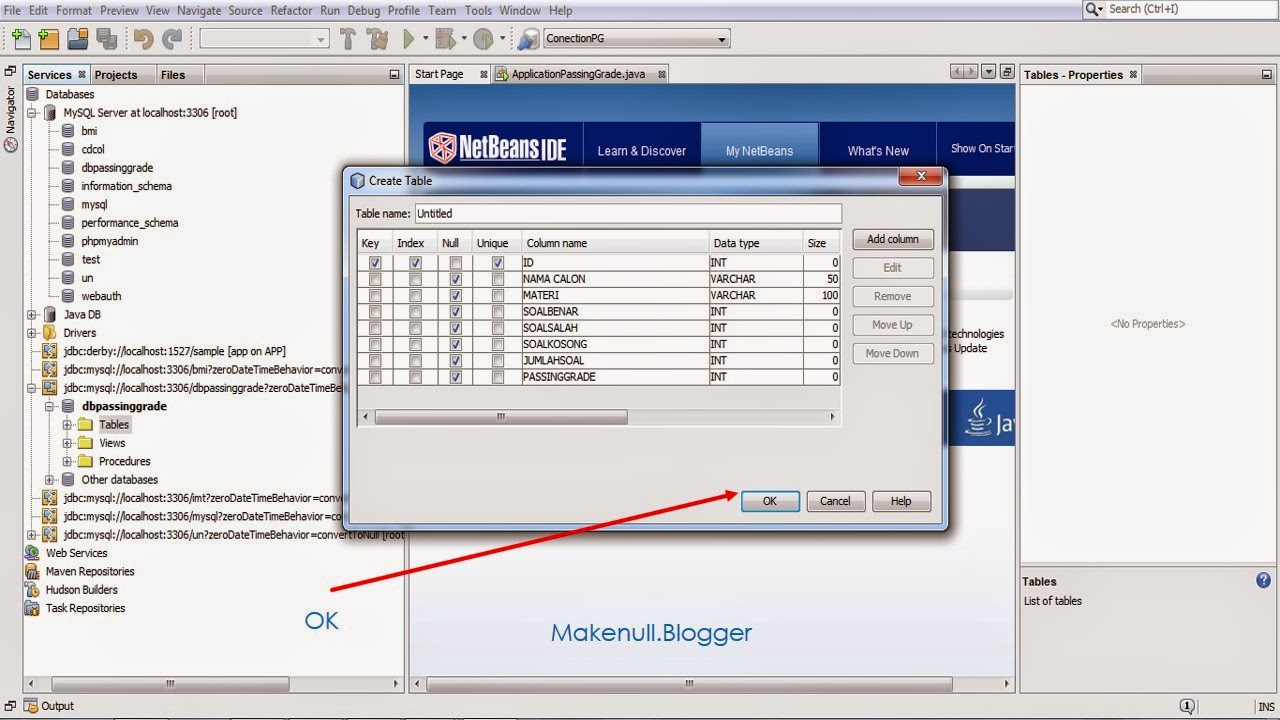The image size is (1280, 720).
Task: Click the help question mark in Tables panel
Action: pyautogui.click(x=1263, y=580)
